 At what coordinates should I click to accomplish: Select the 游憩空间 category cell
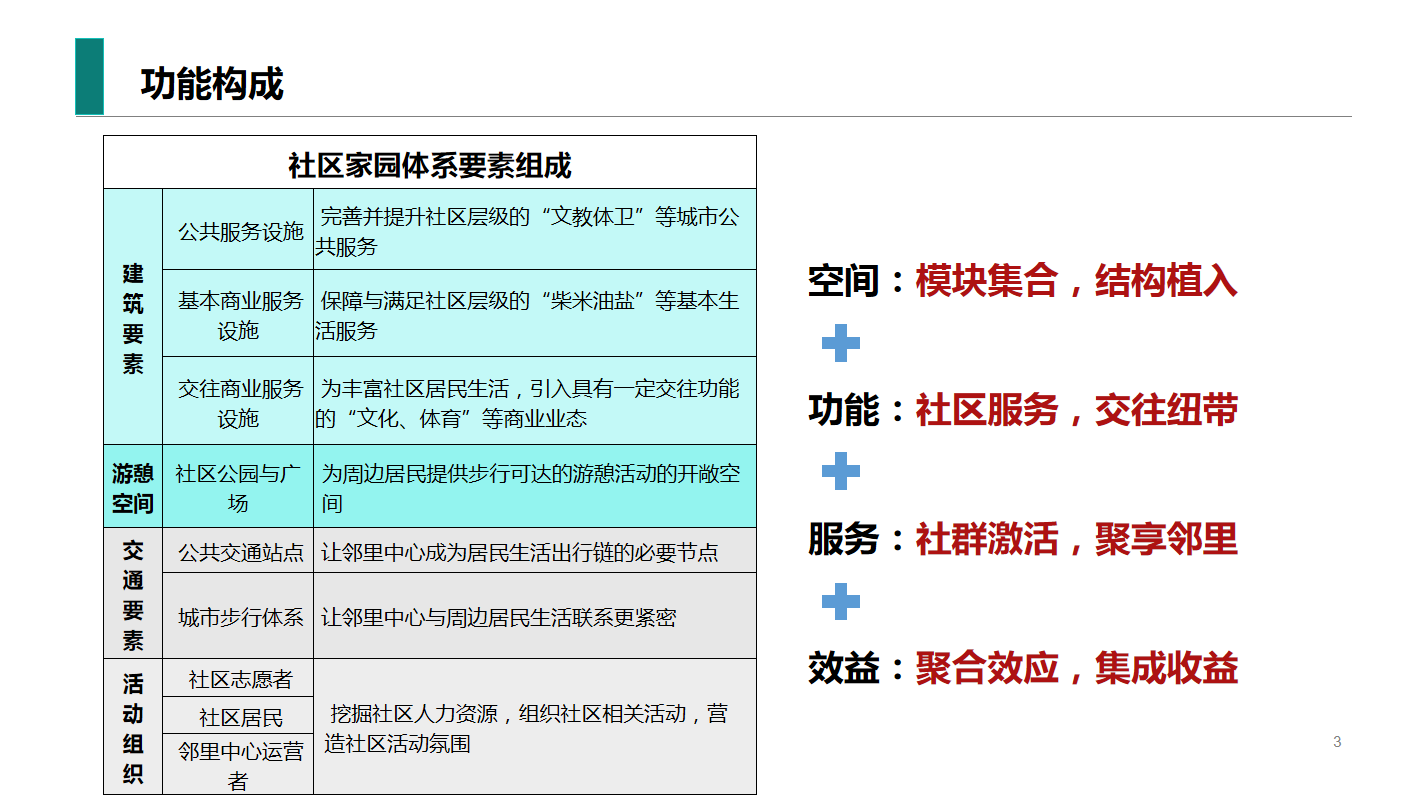[133, 487]
